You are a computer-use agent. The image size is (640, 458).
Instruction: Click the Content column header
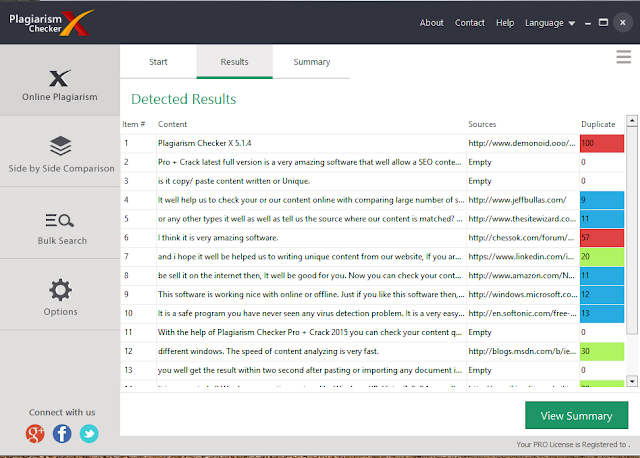point(172,124)
